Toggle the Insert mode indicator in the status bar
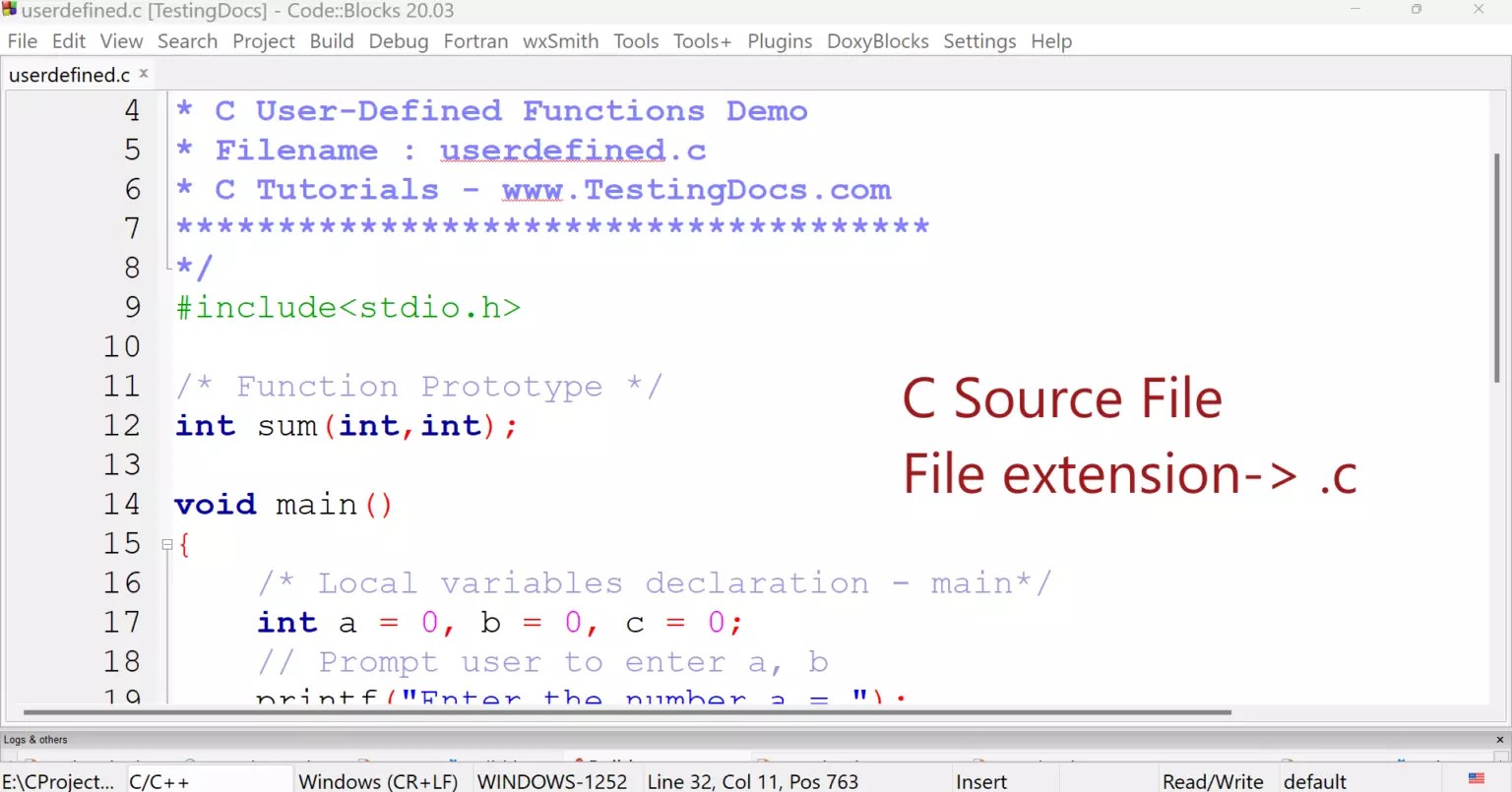The width and height of the screenshot is (1512, 792). pyautogui.click(x=980, y=780)
